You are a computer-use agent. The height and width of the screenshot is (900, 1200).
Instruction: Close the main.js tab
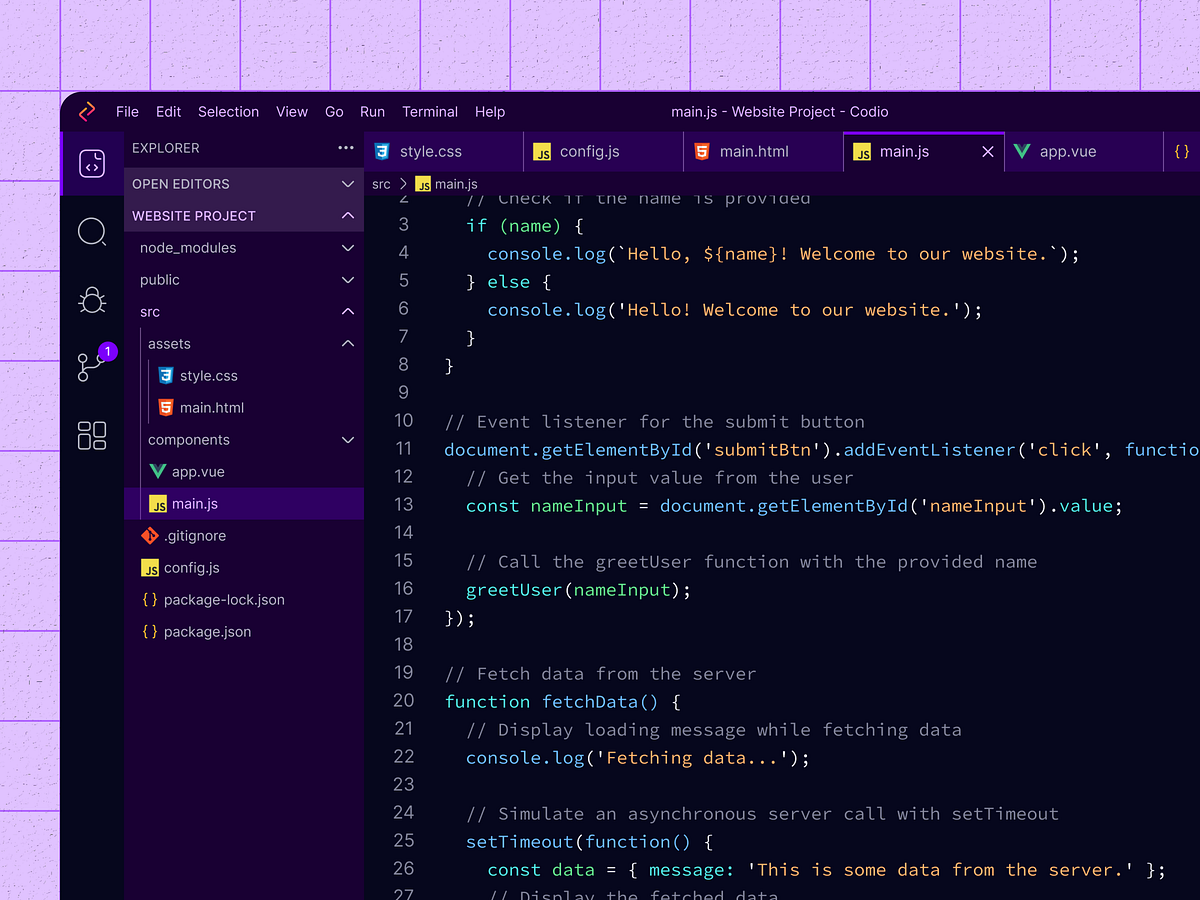(987, 151)
